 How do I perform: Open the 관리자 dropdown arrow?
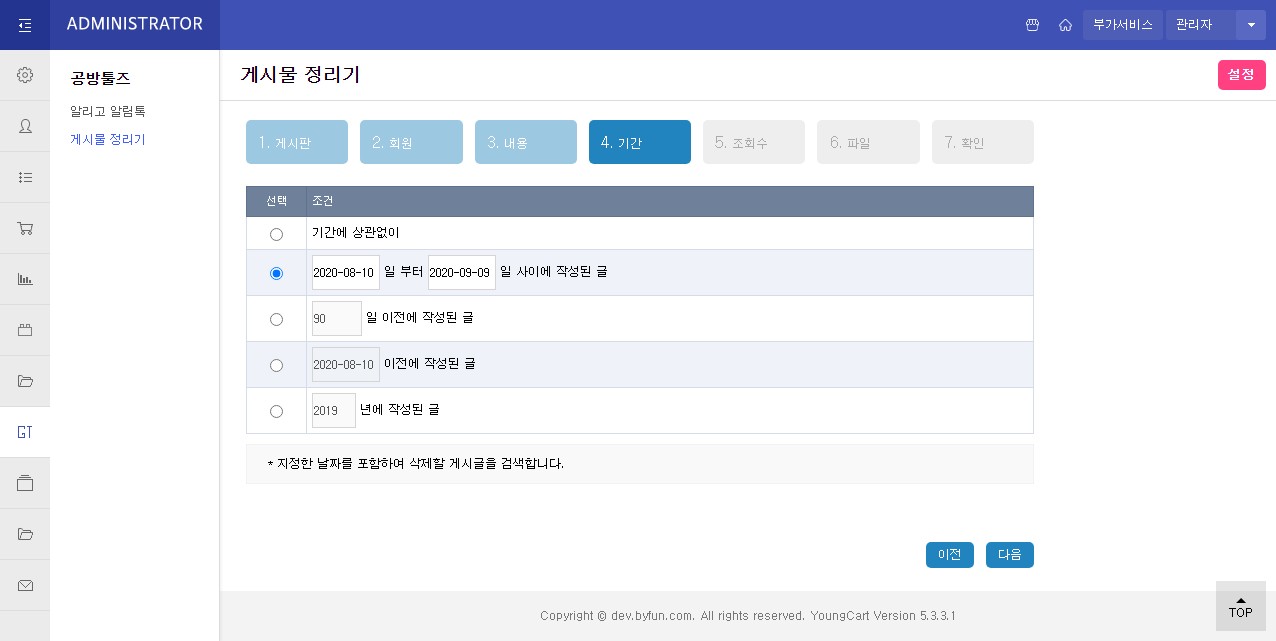(1251, 25)
